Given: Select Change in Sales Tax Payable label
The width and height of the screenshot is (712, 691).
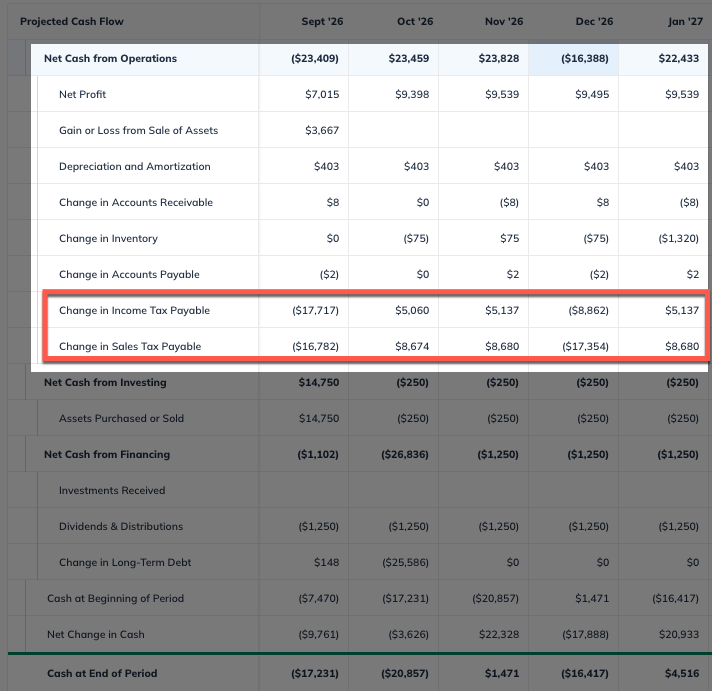Looking at the screenshot, I should coord(130,346).
